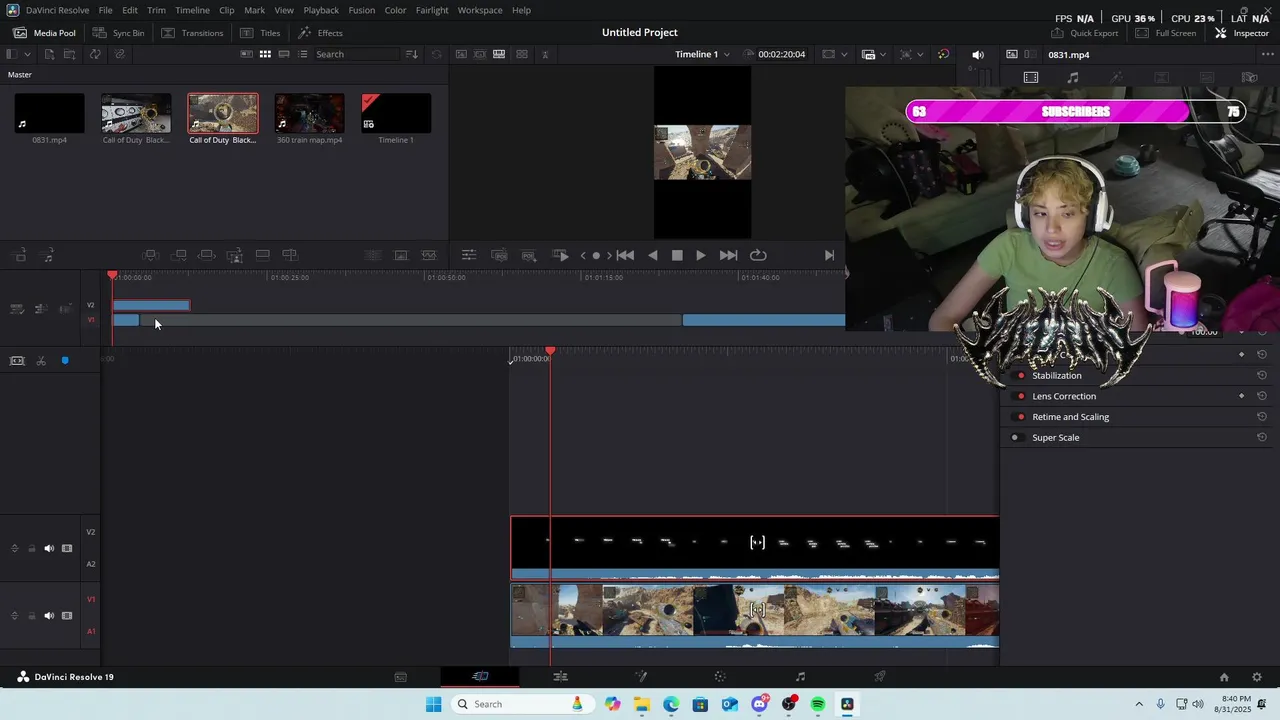Click the bypass color grades icon

pyautogui.click(x=943, y=54)
